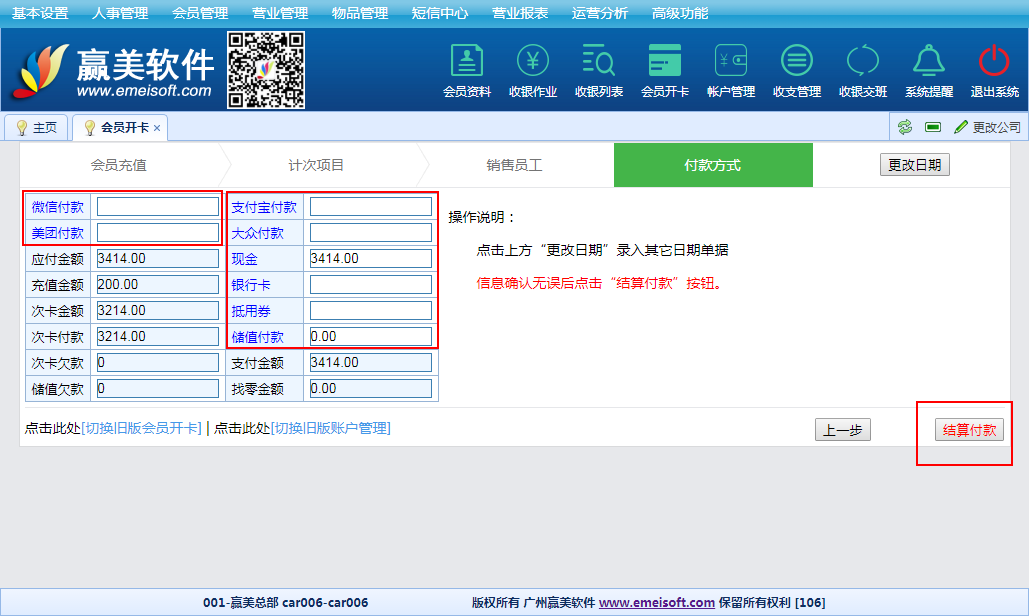Screen dimensions: 1029x616
Task: Click the green refresh icon near 更改公司
Action: coord(905,127)
